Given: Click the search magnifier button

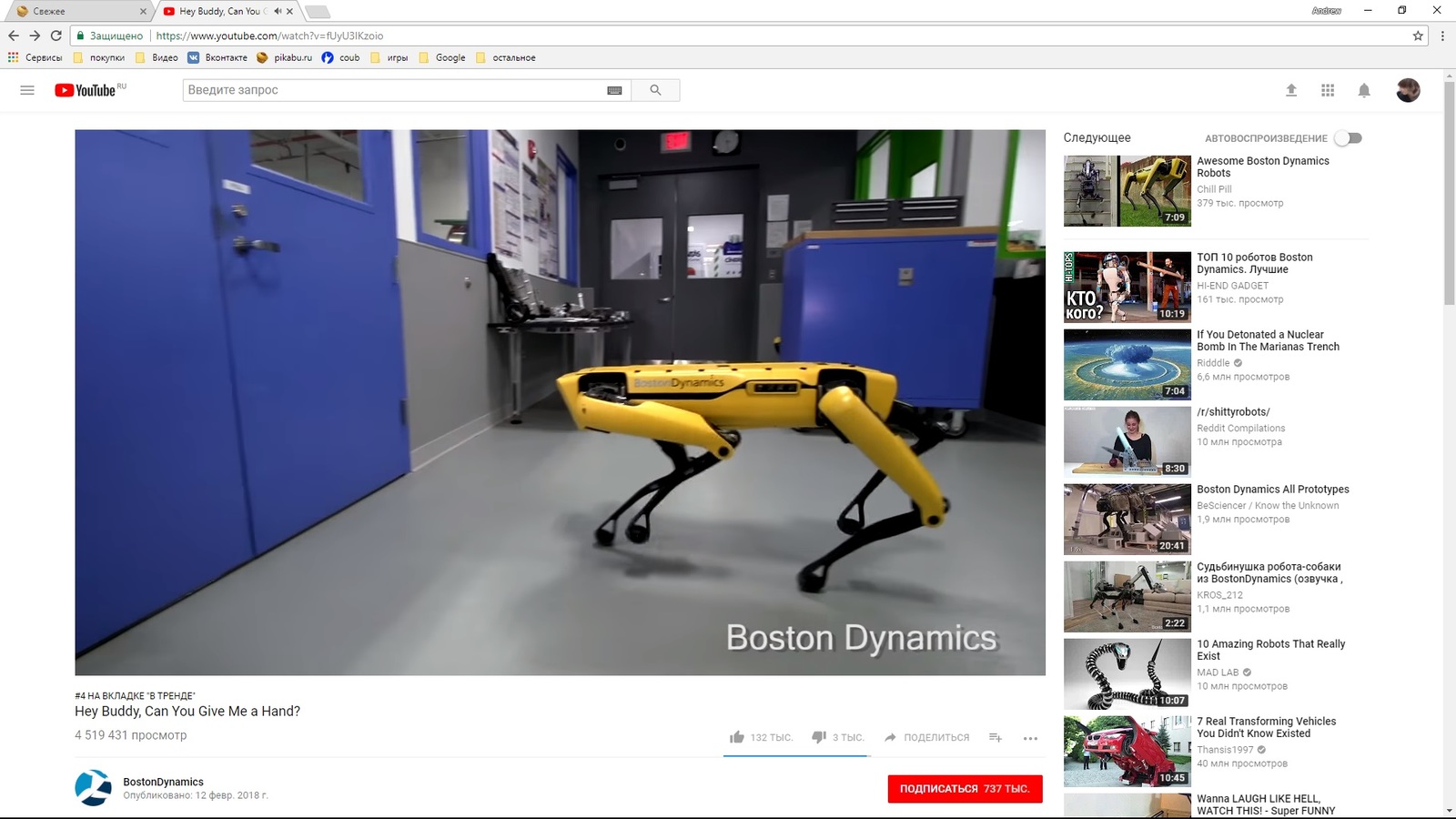Looking at the screenshot, I should (x=655, y=90).
